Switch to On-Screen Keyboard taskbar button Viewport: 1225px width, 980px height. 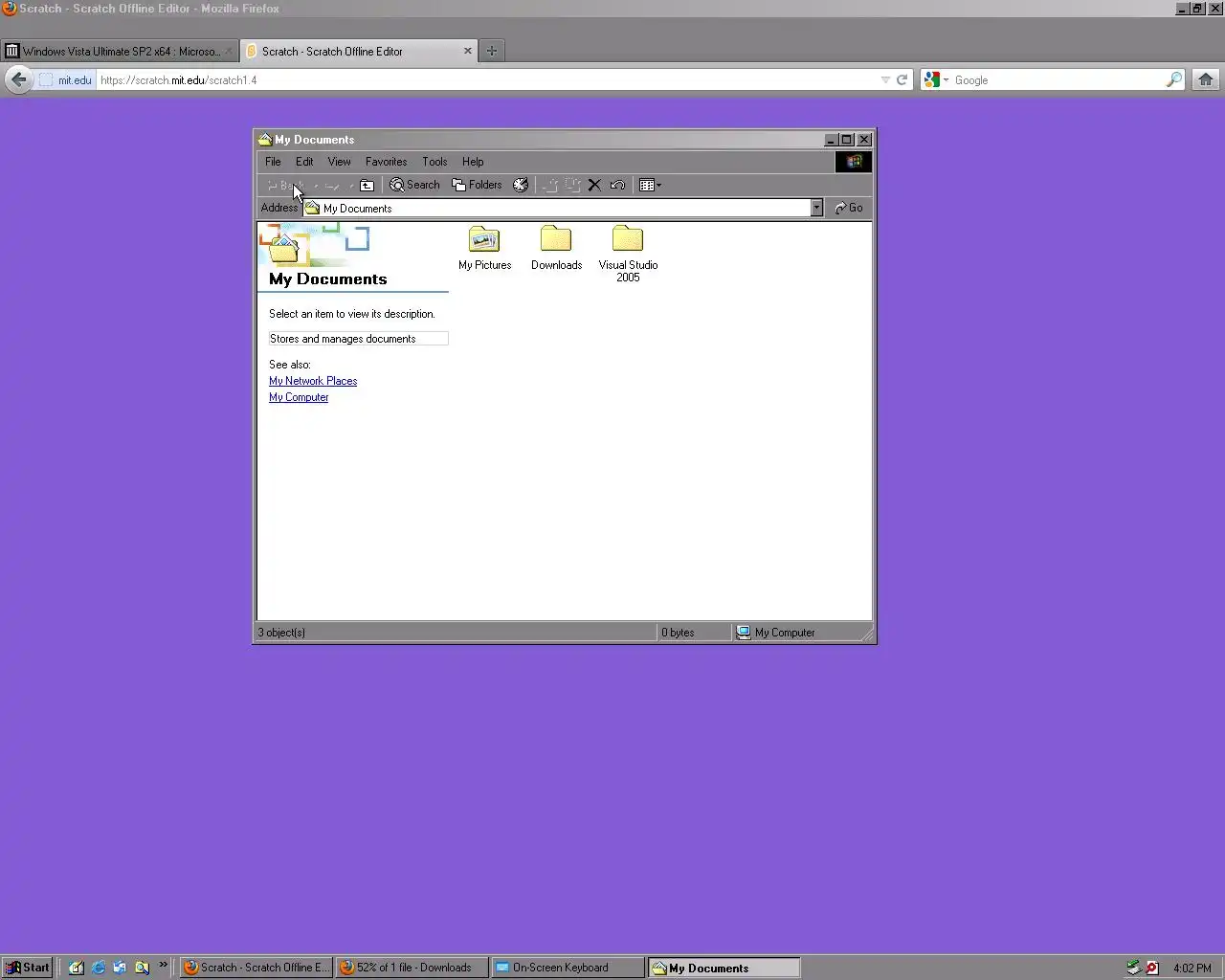[x=568, y=968]
